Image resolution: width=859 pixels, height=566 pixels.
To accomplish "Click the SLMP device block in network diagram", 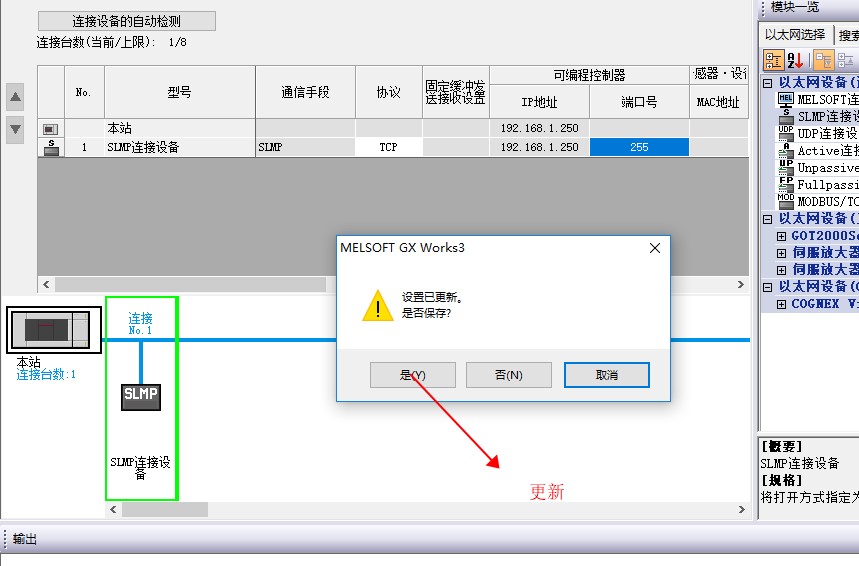I will coord(141,397).
